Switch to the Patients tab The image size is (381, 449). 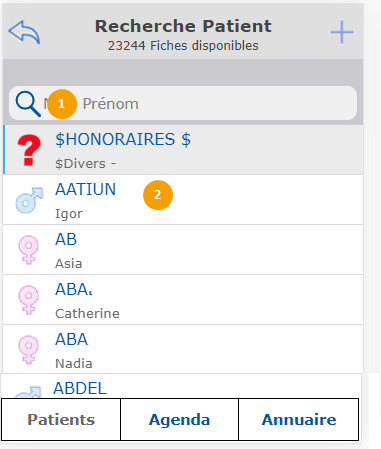point(61,419)
